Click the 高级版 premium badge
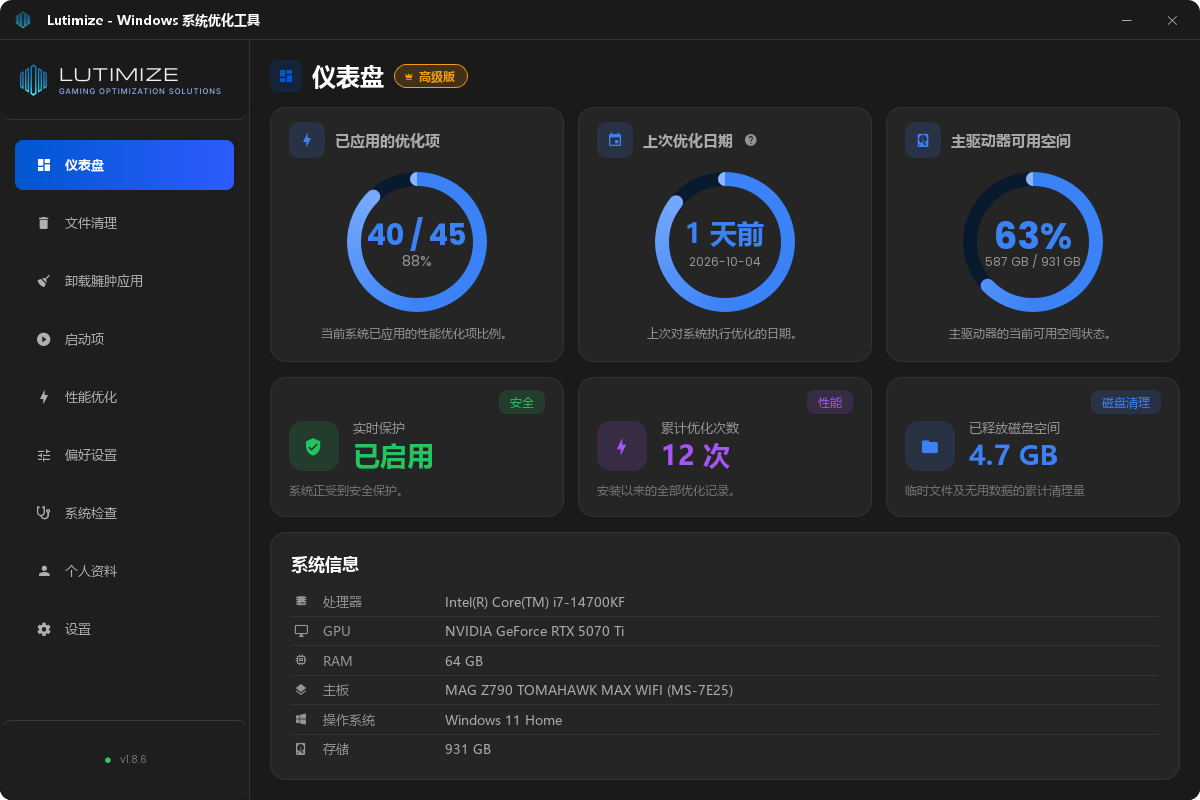This screenshot has height=800, width=1200. point(431,76)
